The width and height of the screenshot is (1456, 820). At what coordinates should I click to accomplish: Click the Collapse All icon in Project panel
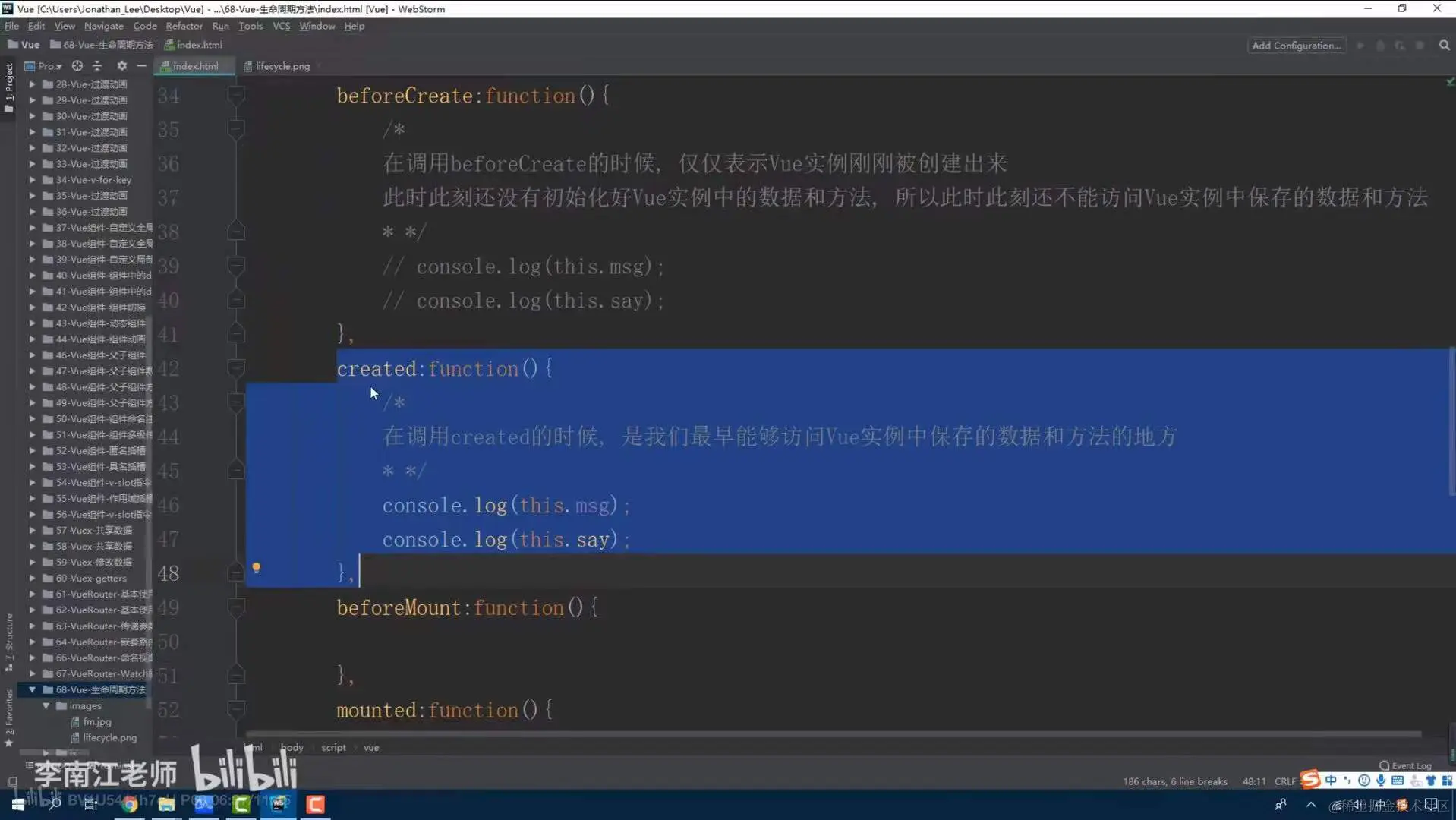pyautogui.click(x=97, y=66)
